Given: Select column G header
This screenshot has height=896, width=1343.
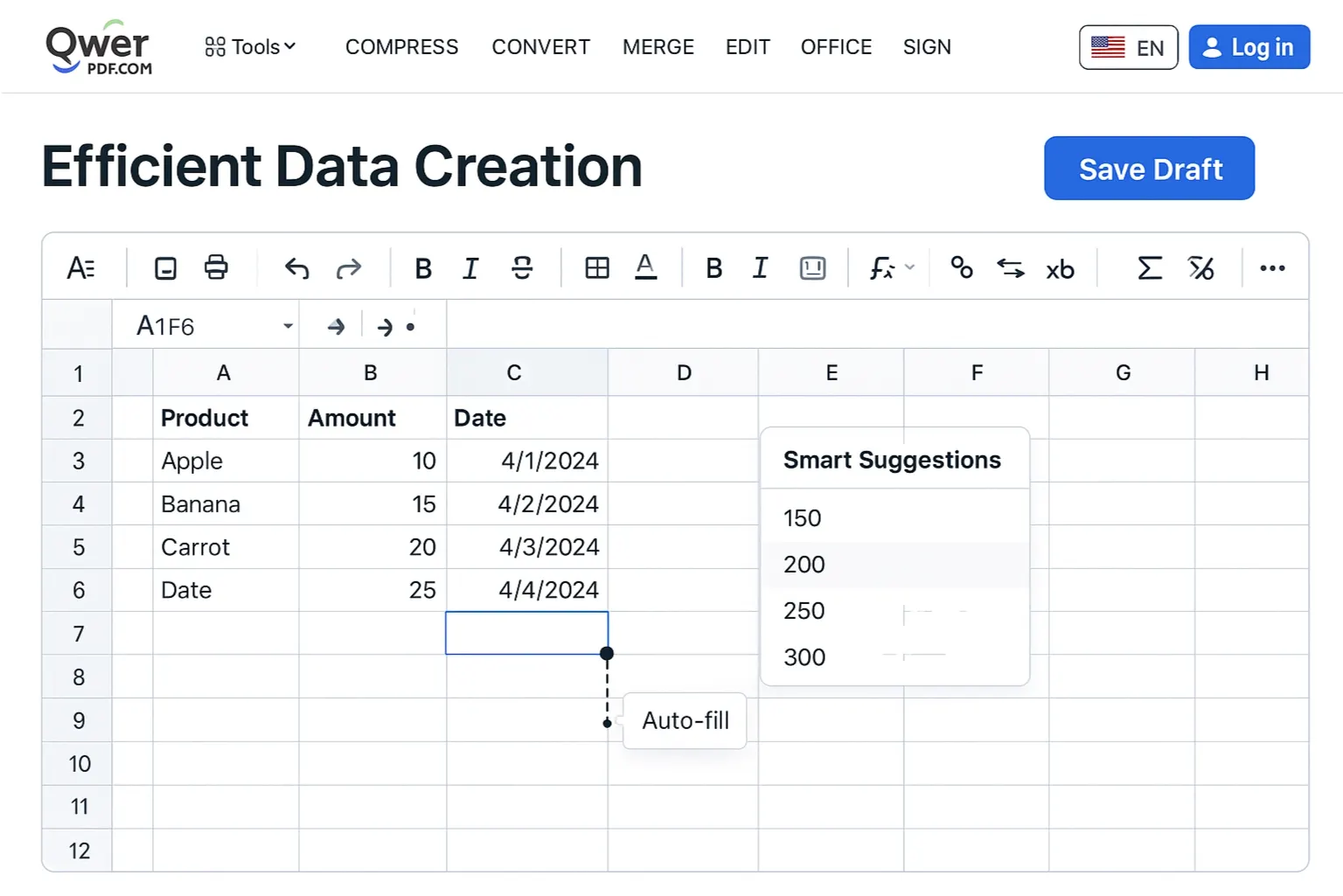Looking at the screenshot, I should coord(1122,372).
